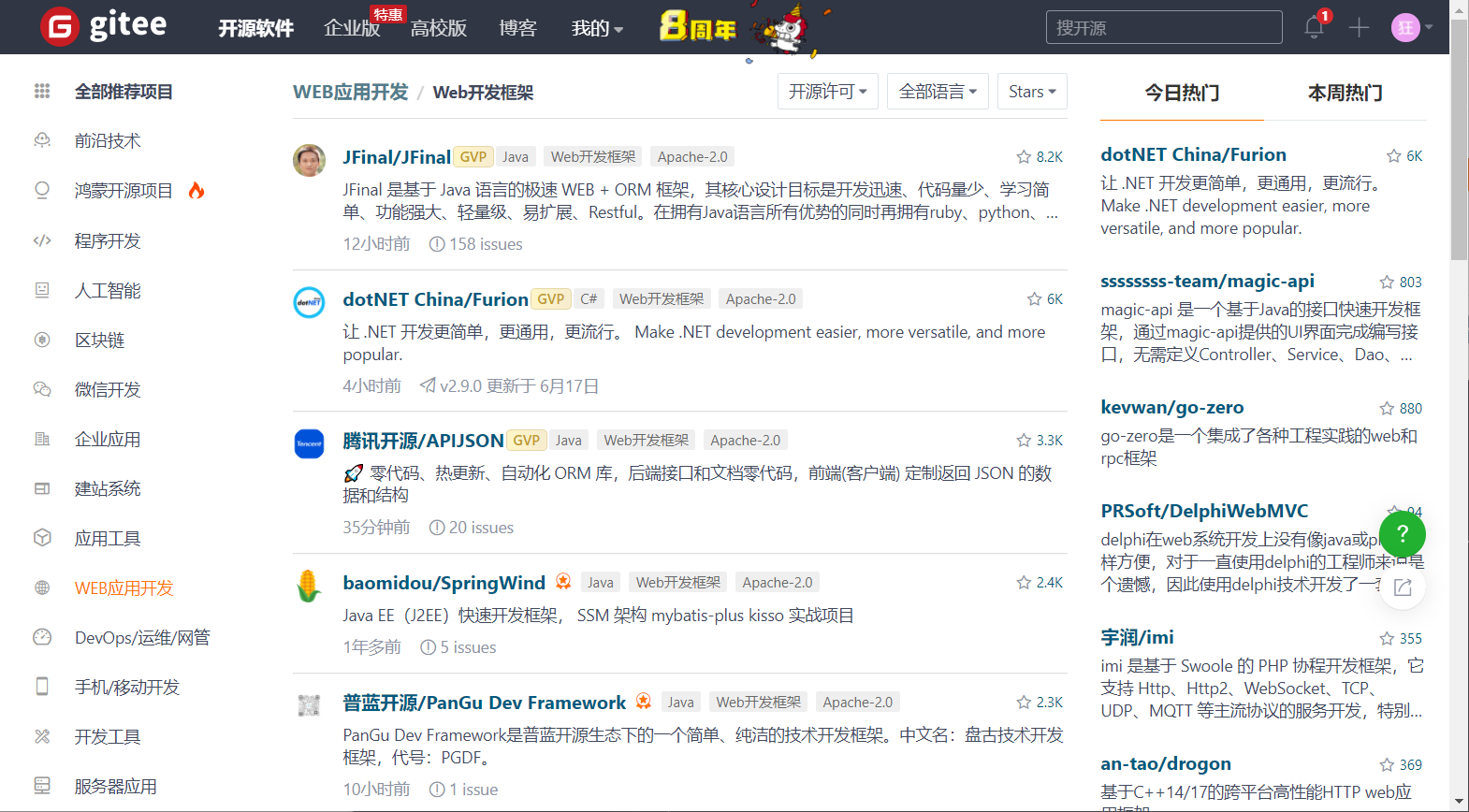The image size is (1469, 812).
Task: Open the 企业版 nav item
Action: click(352, 28)
